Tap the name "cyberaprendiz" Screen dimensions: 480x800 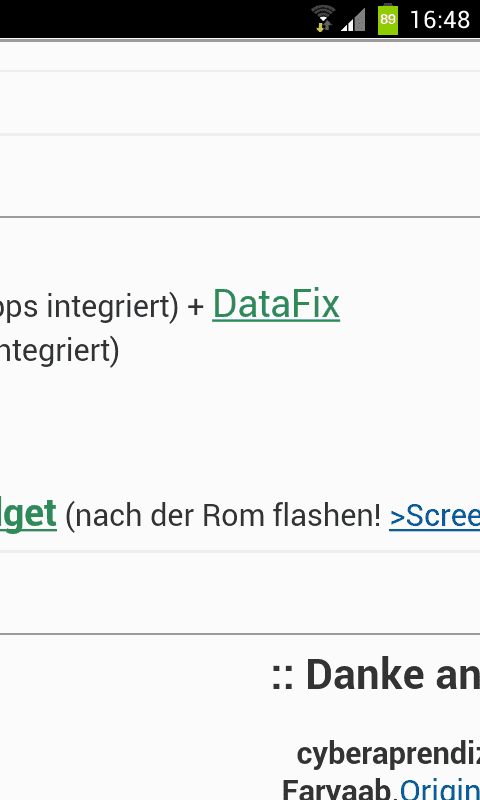(388, 754)
